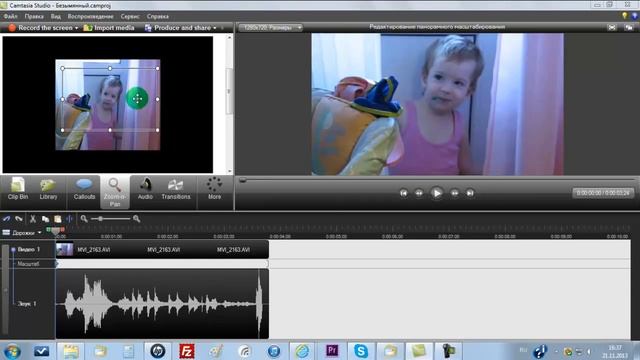Screen dimensions: 640x360
Task: Click the preview playback scrub bar handle
Action: pos(242,180)
